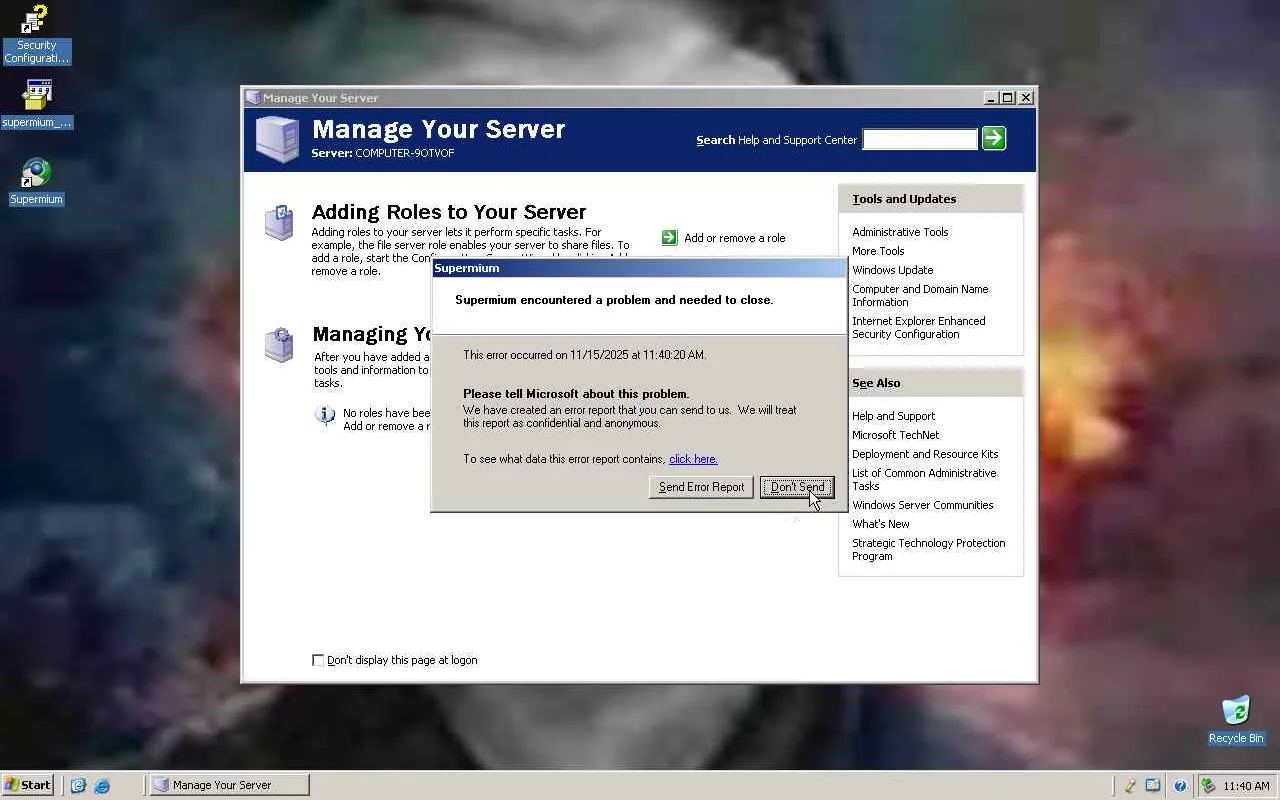Select the Recycle Bin desktop icon
1280x800 pixels.
[1236, 720]
